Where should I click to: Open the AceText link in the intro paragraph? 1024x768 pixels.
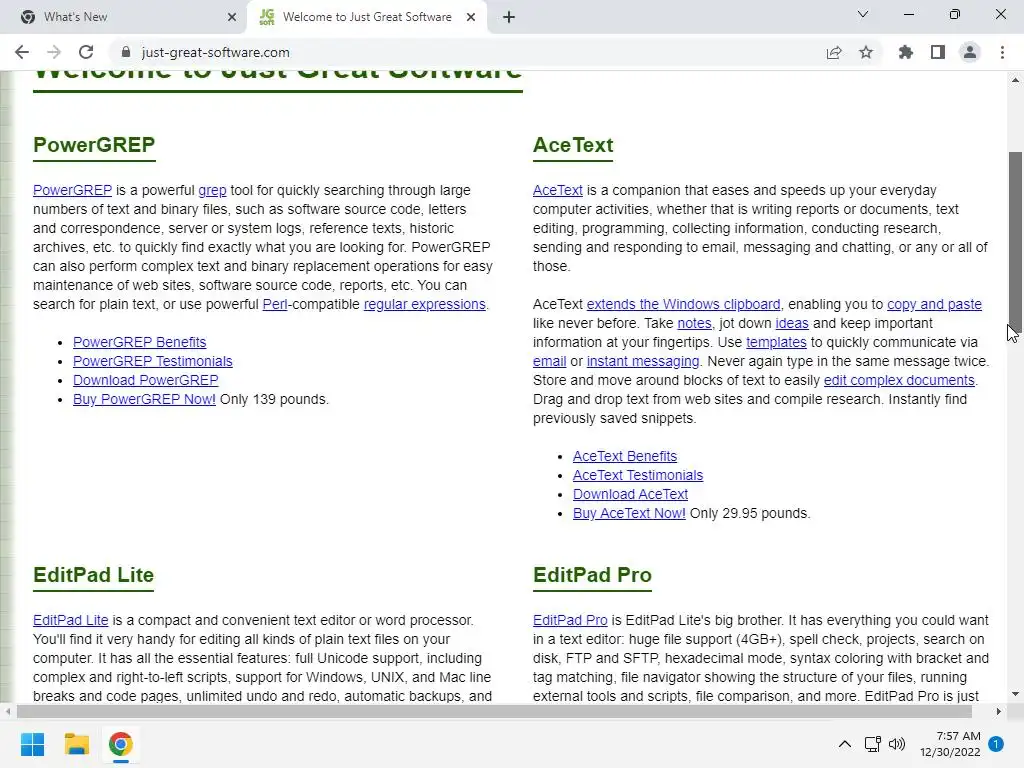coord(558,190)
